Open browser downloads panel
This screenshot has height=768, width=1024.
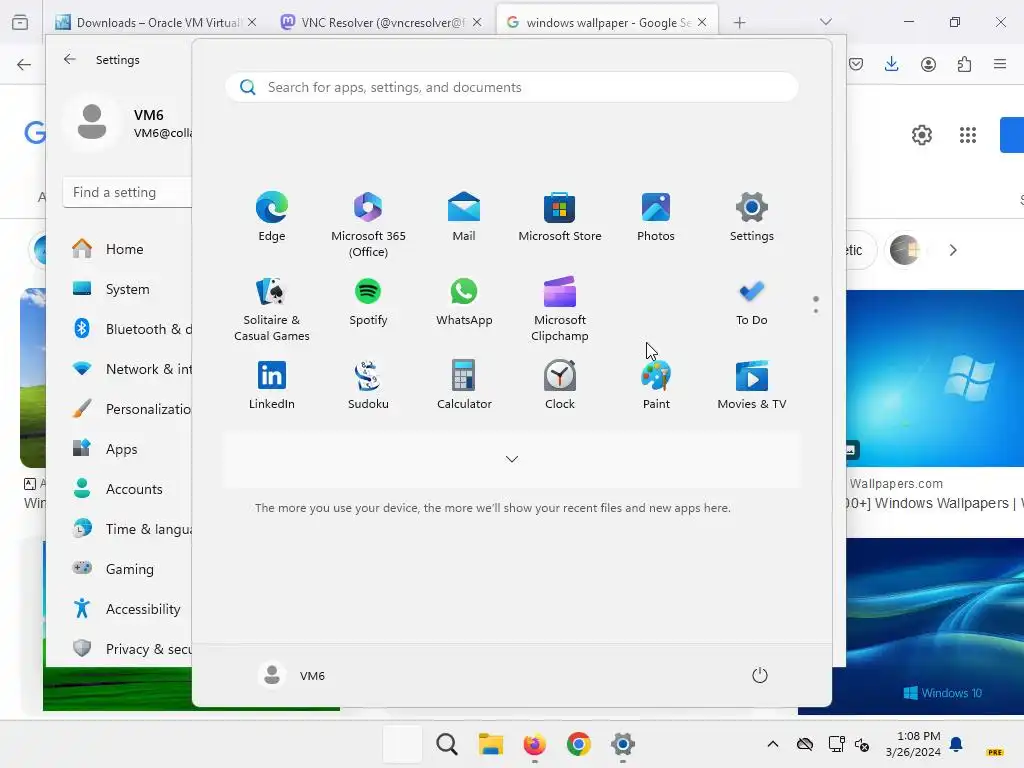(891, 64)
